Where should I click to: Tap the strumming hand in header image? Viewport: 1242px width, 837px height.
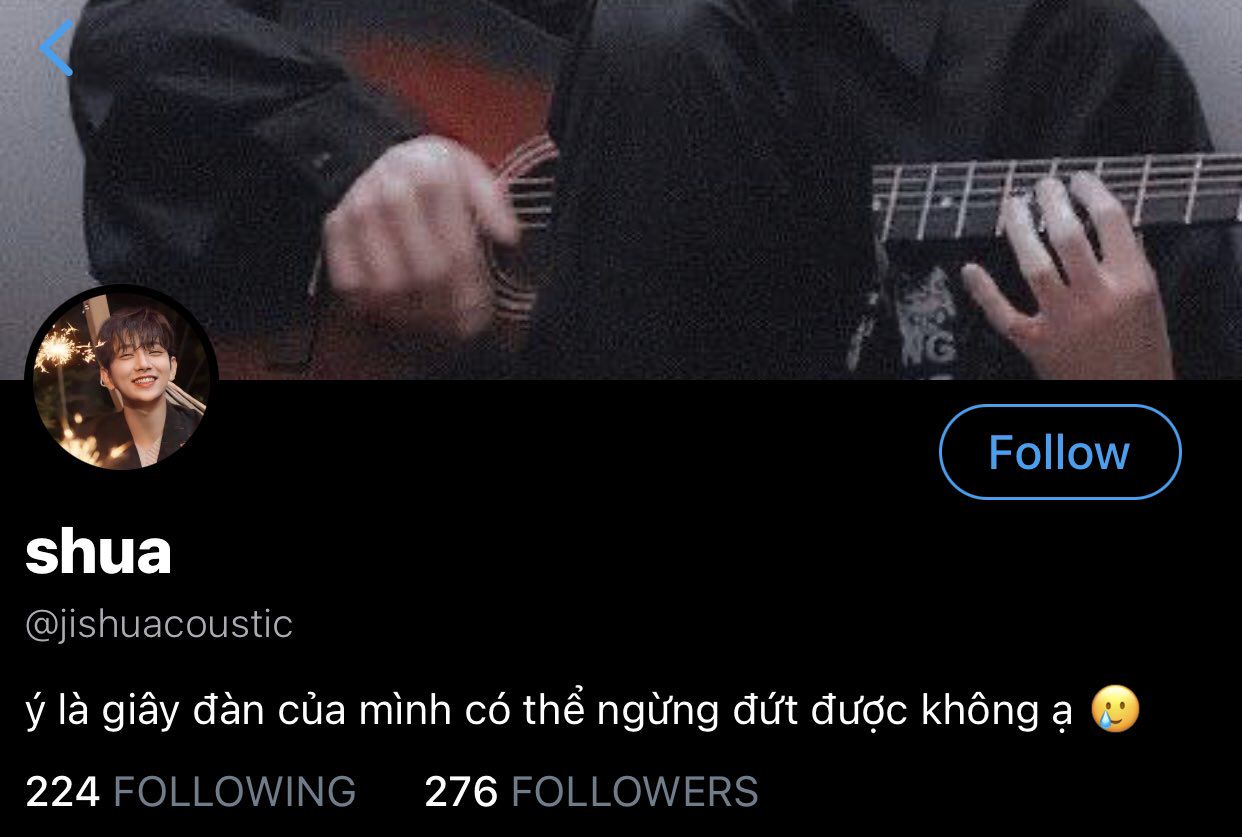[x=420, y=228]
